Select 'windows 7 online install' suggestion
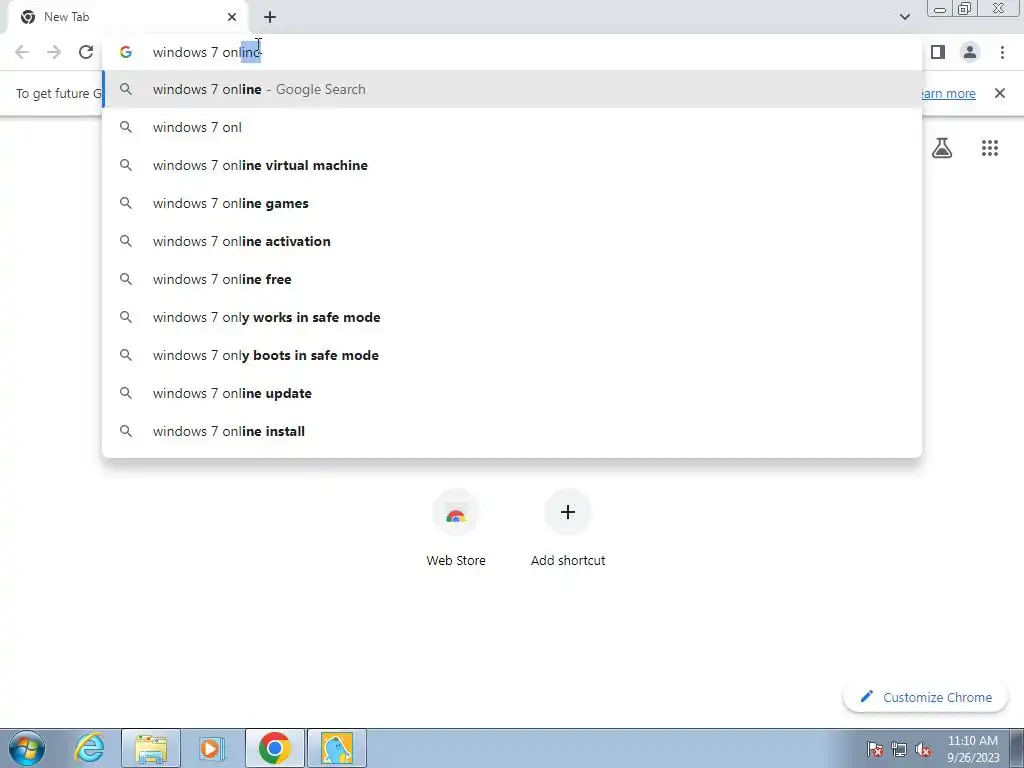The image size is (1024, 768). point(512,431)
